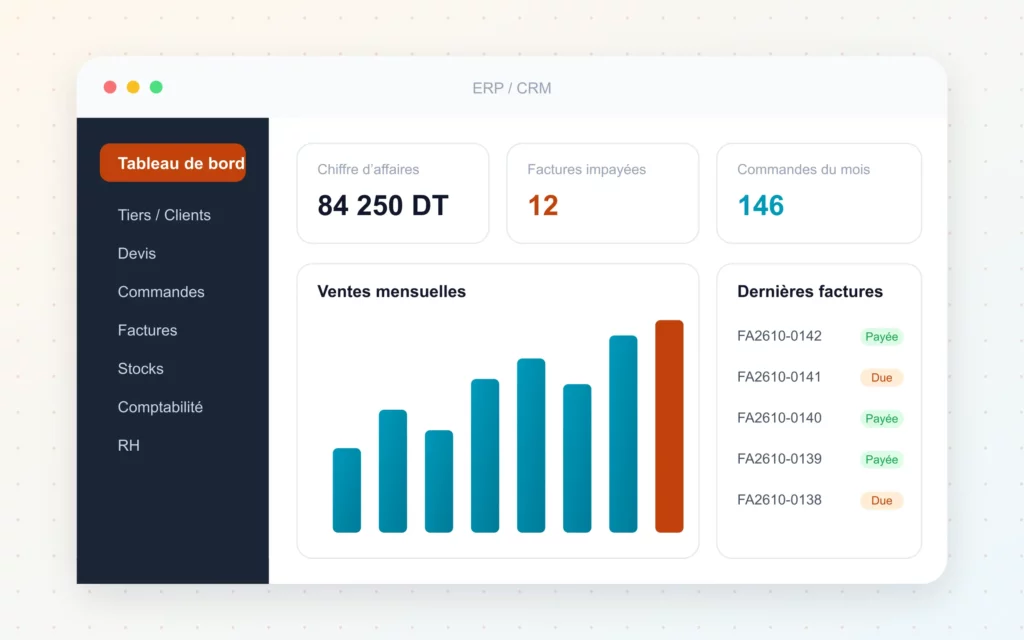This screenshot has height=640, width=1024.
Task: Select Commandes in the sidebar
Action: (161, 292)
